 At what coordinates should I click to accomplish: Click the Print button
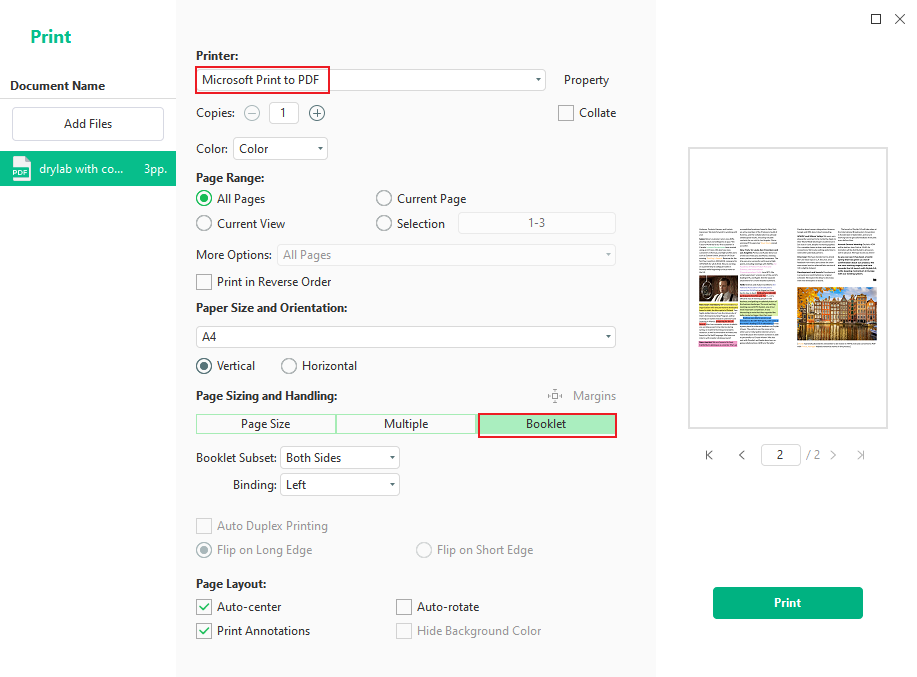click(787, 603)
